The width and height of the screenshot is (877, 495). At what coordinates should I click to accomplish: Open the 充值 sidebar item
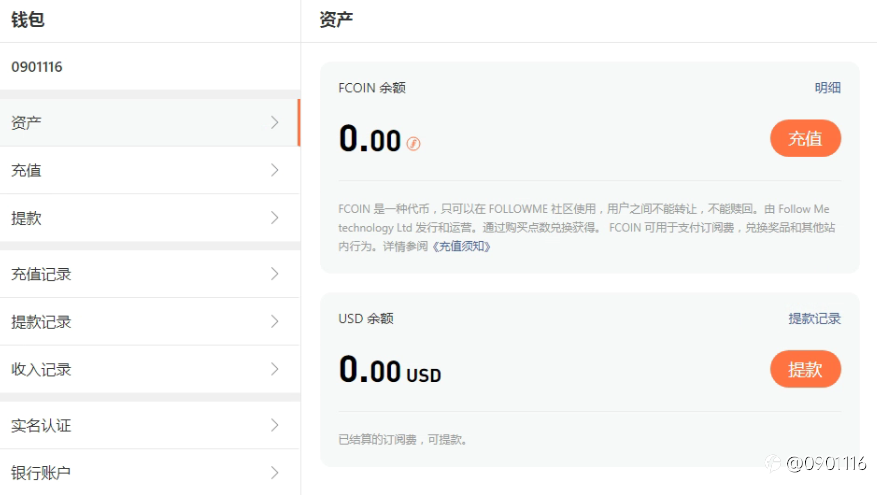pos(150,170)
